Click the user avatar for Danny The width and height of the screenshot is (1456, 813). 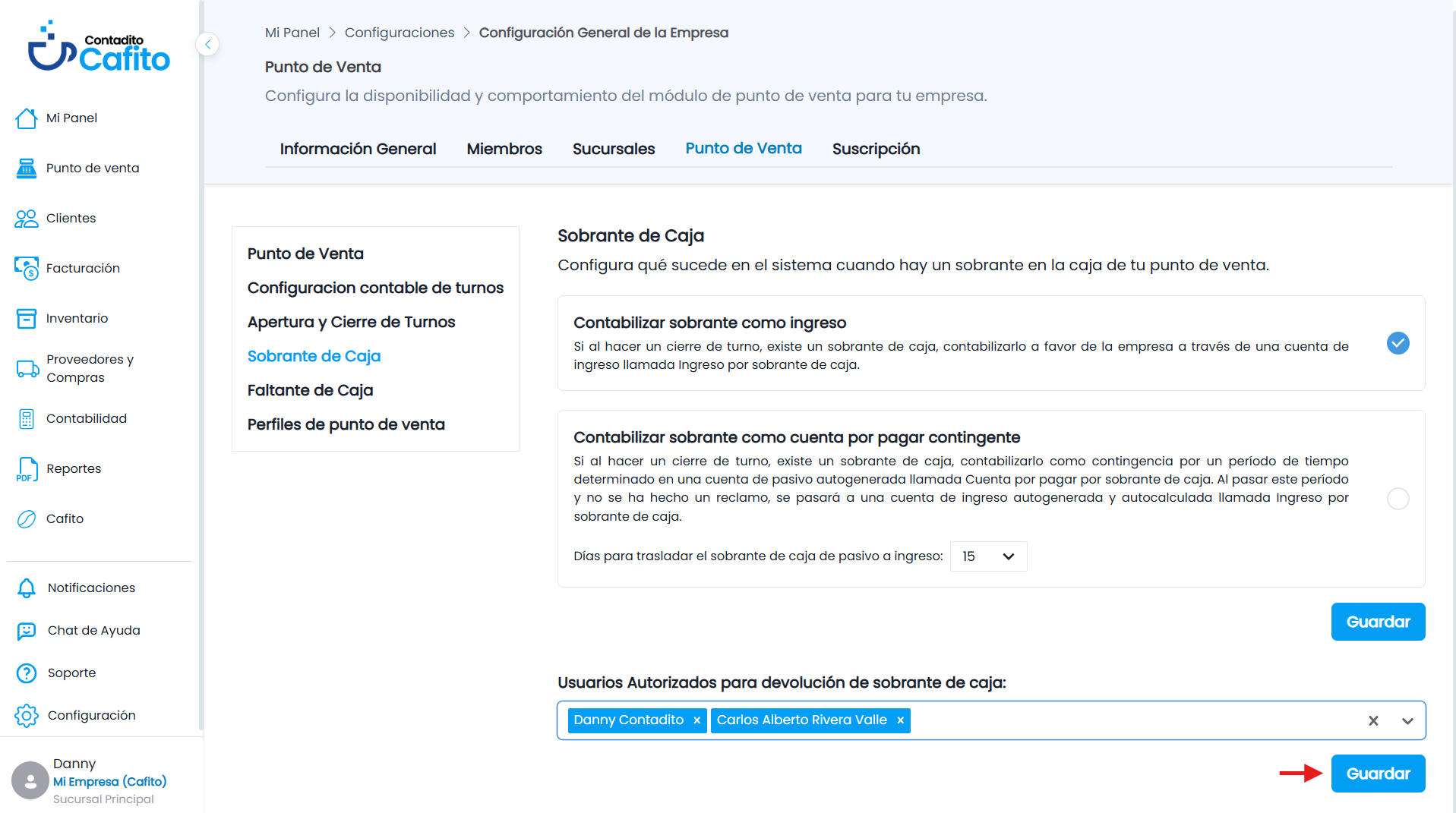30,780
